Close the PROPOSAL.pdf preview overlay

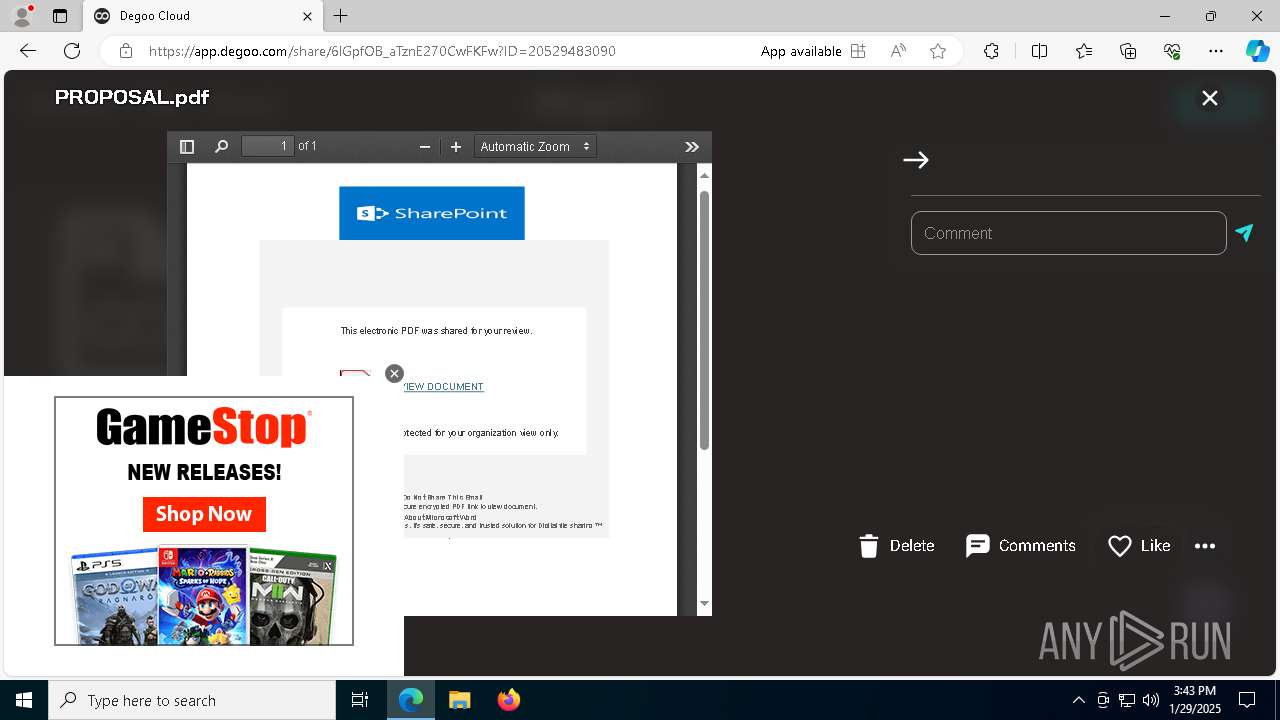pyautogui.click(x=1210, y=98)
